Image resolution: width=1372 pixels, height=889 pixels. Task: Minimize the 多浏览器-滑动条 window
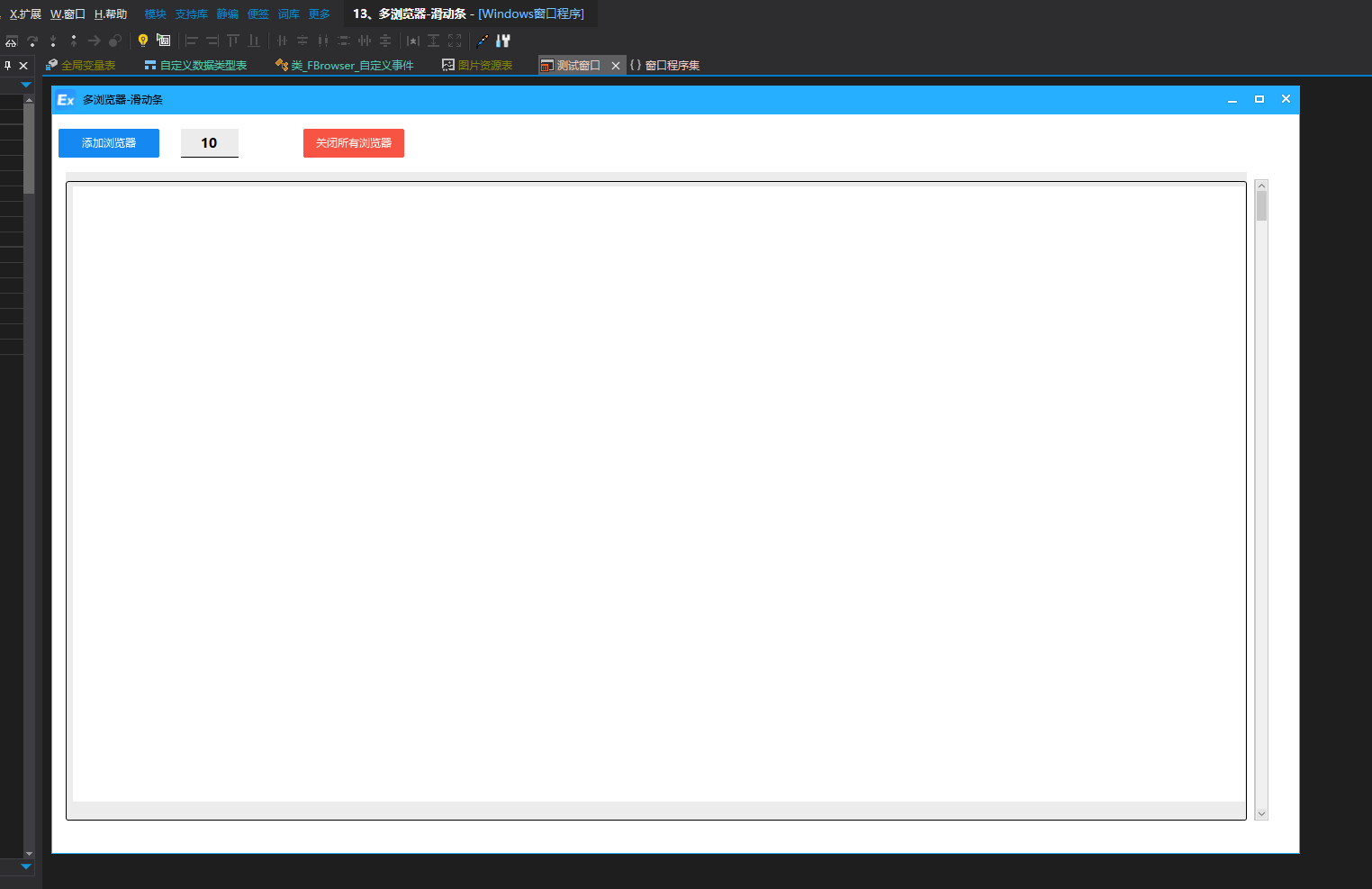(1232, 100)
